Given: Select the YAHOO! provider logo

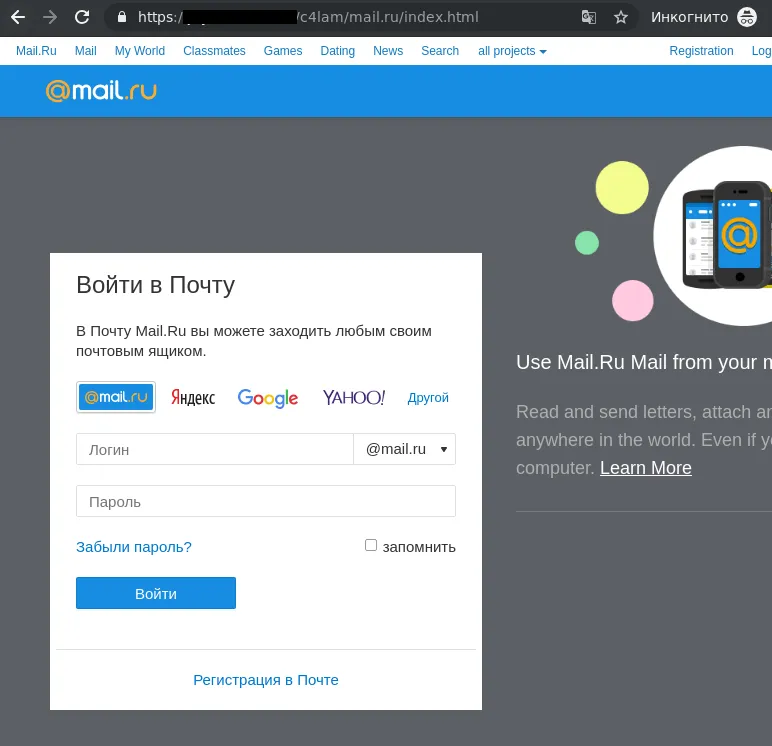Looking at the screenshot, I should click(354, 397).
